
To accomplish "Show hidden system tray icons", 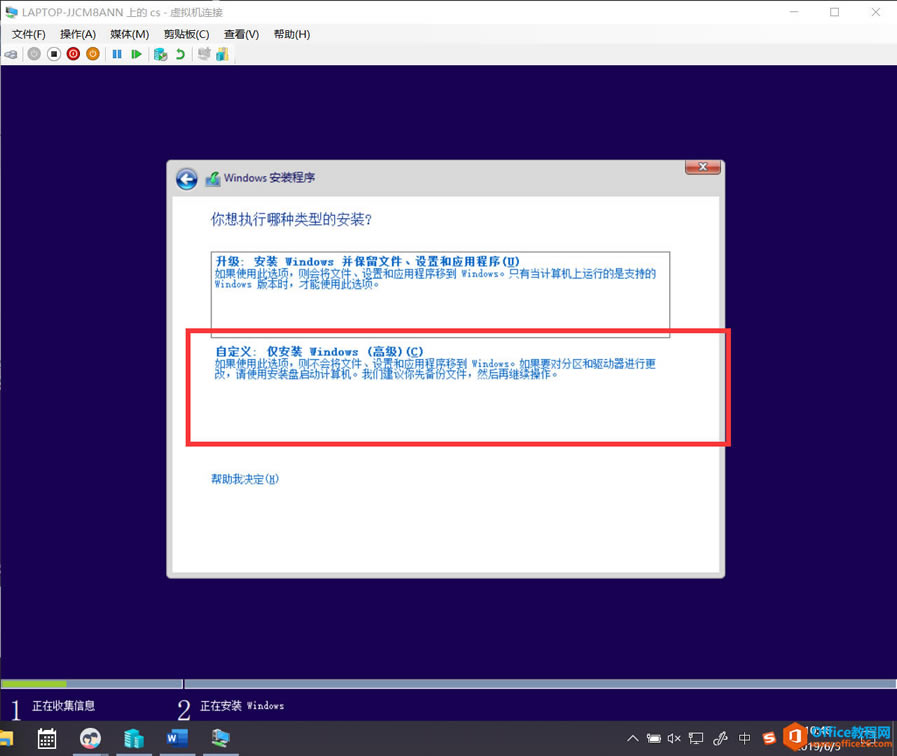I will [x=632, y=738].
